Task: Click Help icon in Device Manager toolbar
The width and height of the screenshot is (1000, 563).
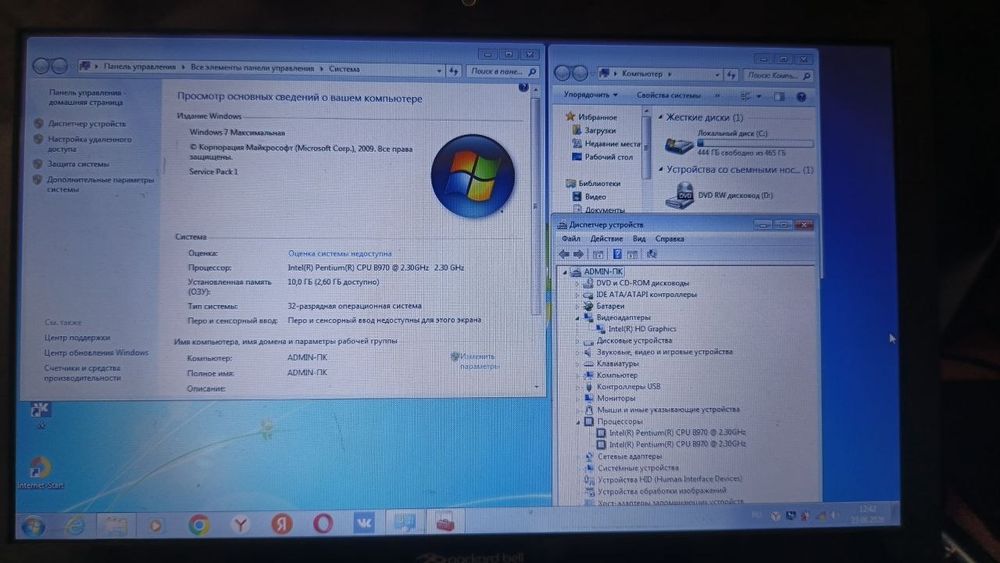Action: click(617, 254)
